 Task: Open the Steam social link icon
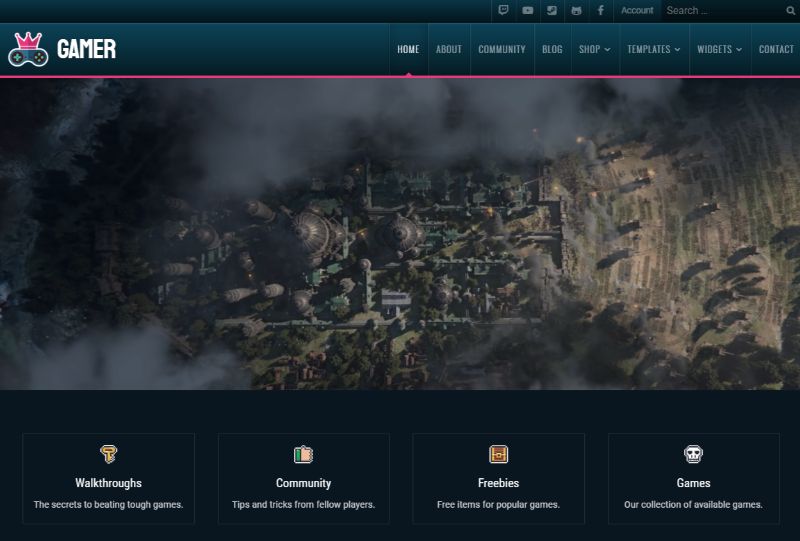point(552,10)
